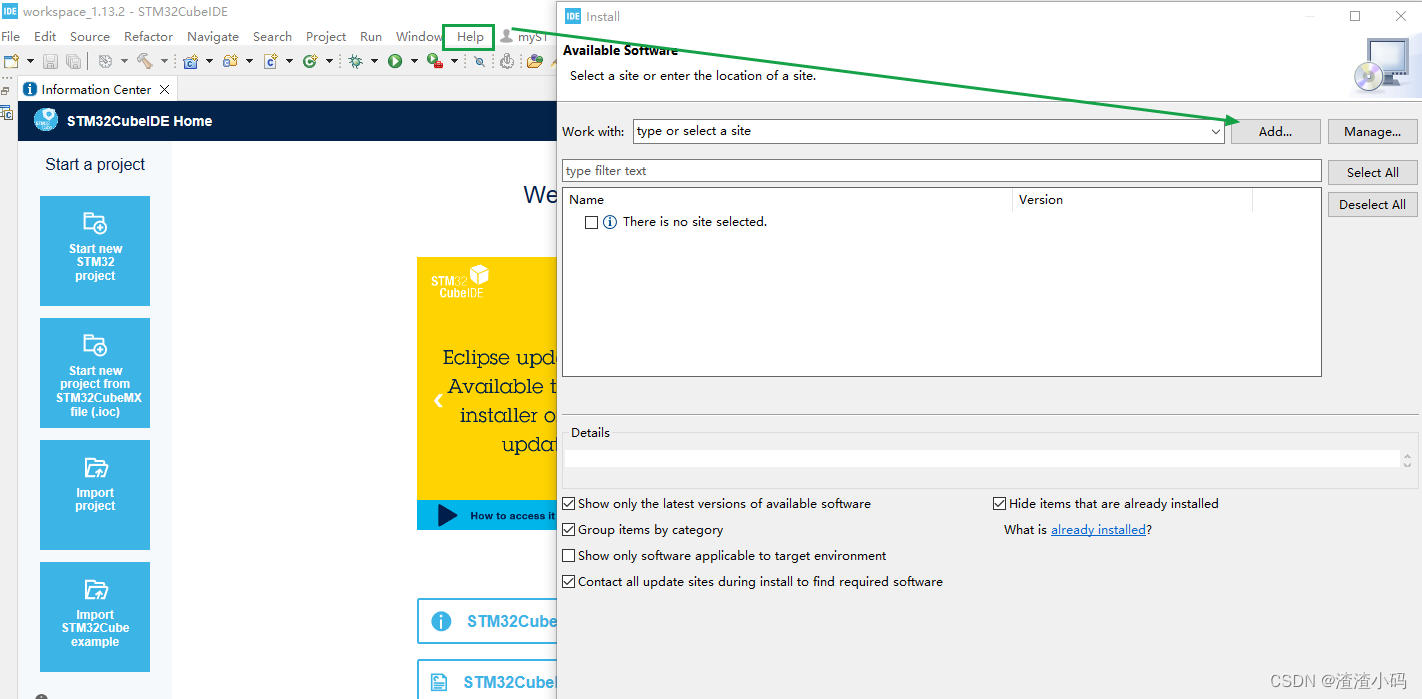Open the build configuration dropdown arrow
1422x699 pixels.
[124, 61]
